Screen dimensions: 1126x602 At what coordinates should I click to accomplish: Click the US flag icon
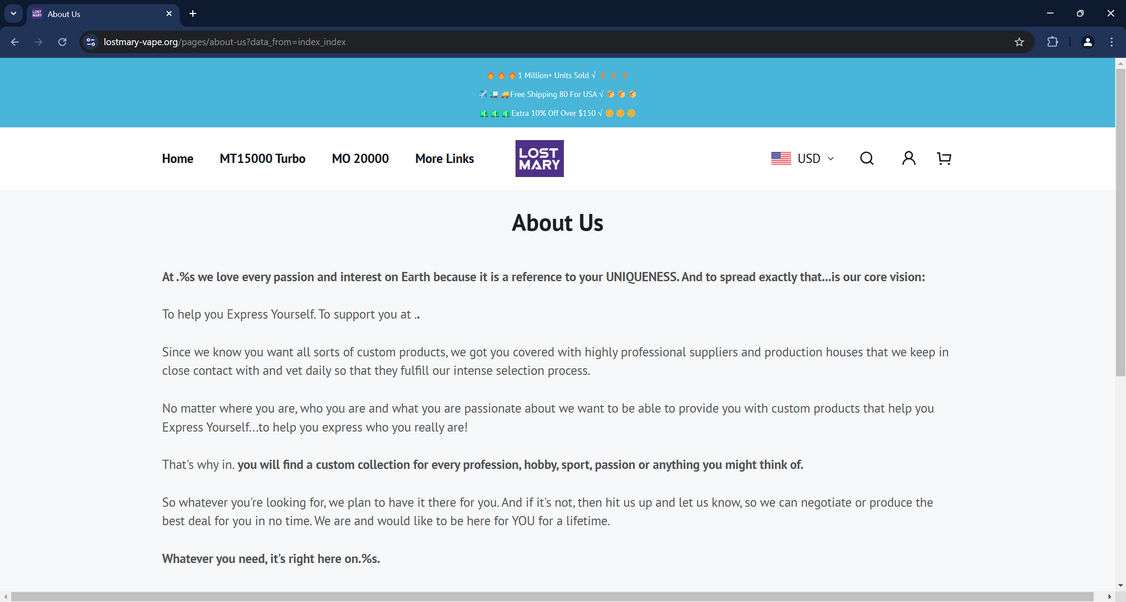click(x=781, y=158)
